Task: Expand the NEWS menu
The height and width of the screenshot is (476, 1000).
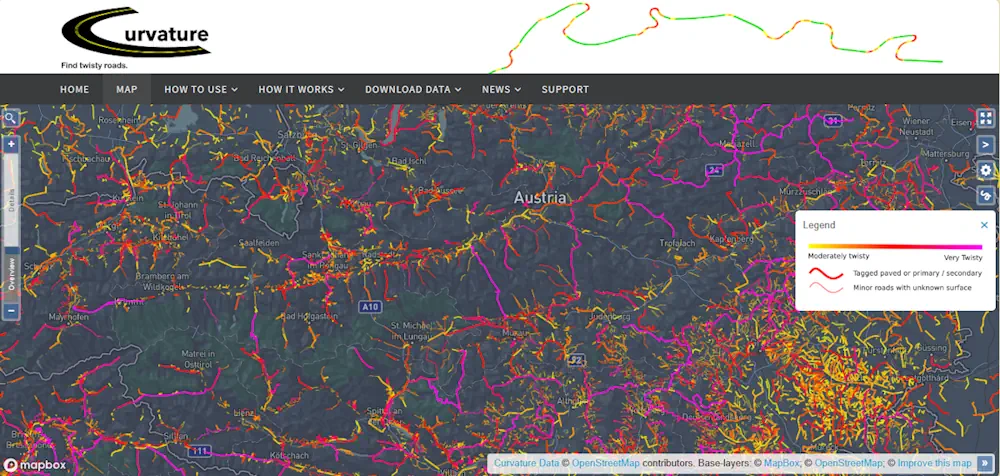Action: [501, 89]
